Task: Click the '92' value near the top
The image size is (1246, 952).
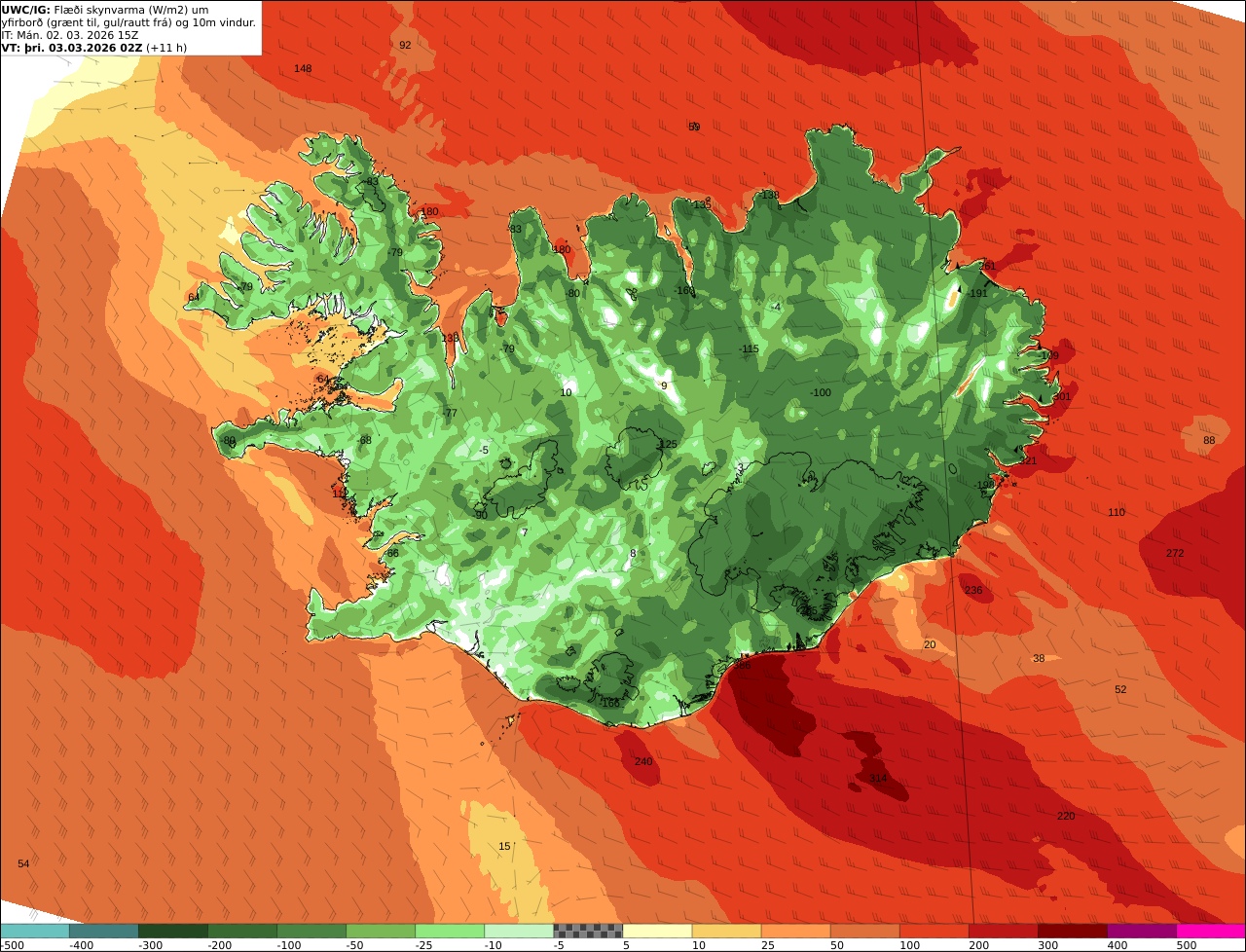Action: pyautogui.click(x=405, y=45)
